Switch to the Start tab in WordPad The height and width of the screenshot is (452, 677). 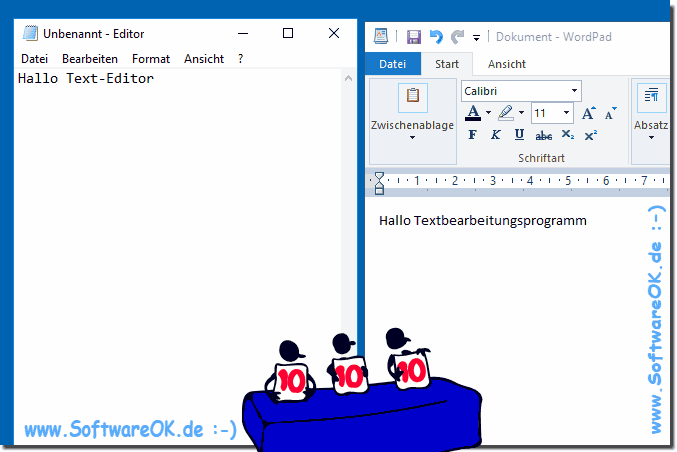coord(446,64)
